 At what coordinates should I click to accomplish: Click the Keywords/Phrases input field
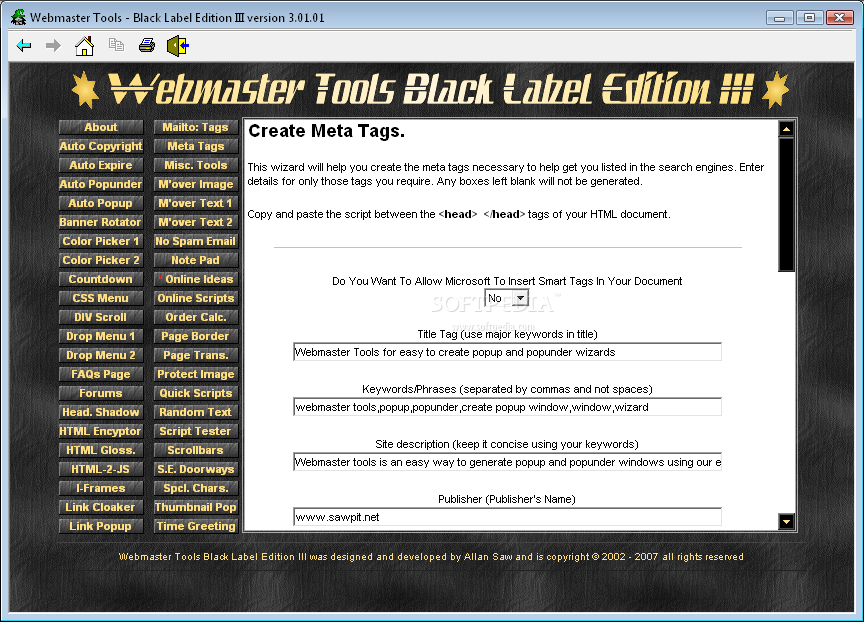pyautogui.click(x=507, y=407)
